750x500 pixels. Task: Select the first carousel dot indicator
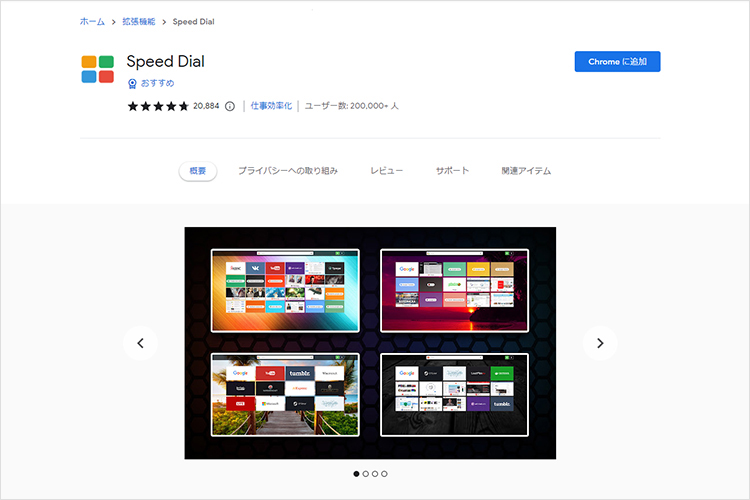pos(356,474)
